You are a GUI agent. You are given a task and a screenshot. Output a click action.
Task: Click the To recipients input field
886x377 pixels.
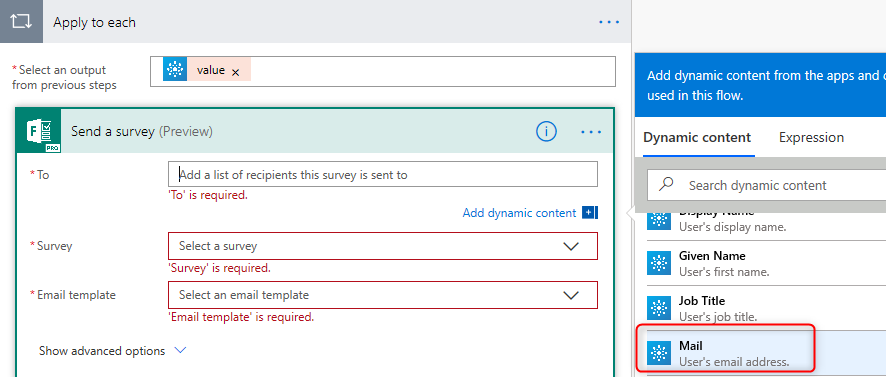pyautogui.click(x=383, y=174)
